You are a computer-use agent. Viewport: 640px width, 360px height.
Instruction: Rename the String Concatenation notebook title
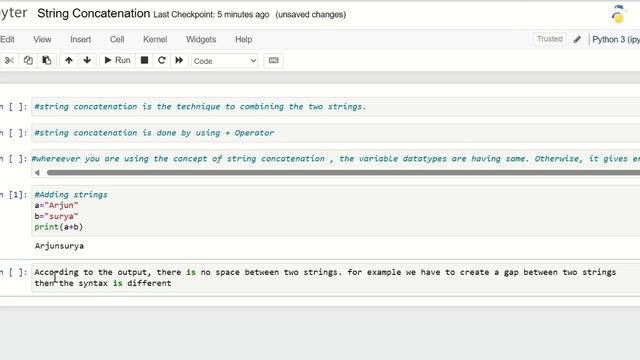coord(93,13)
